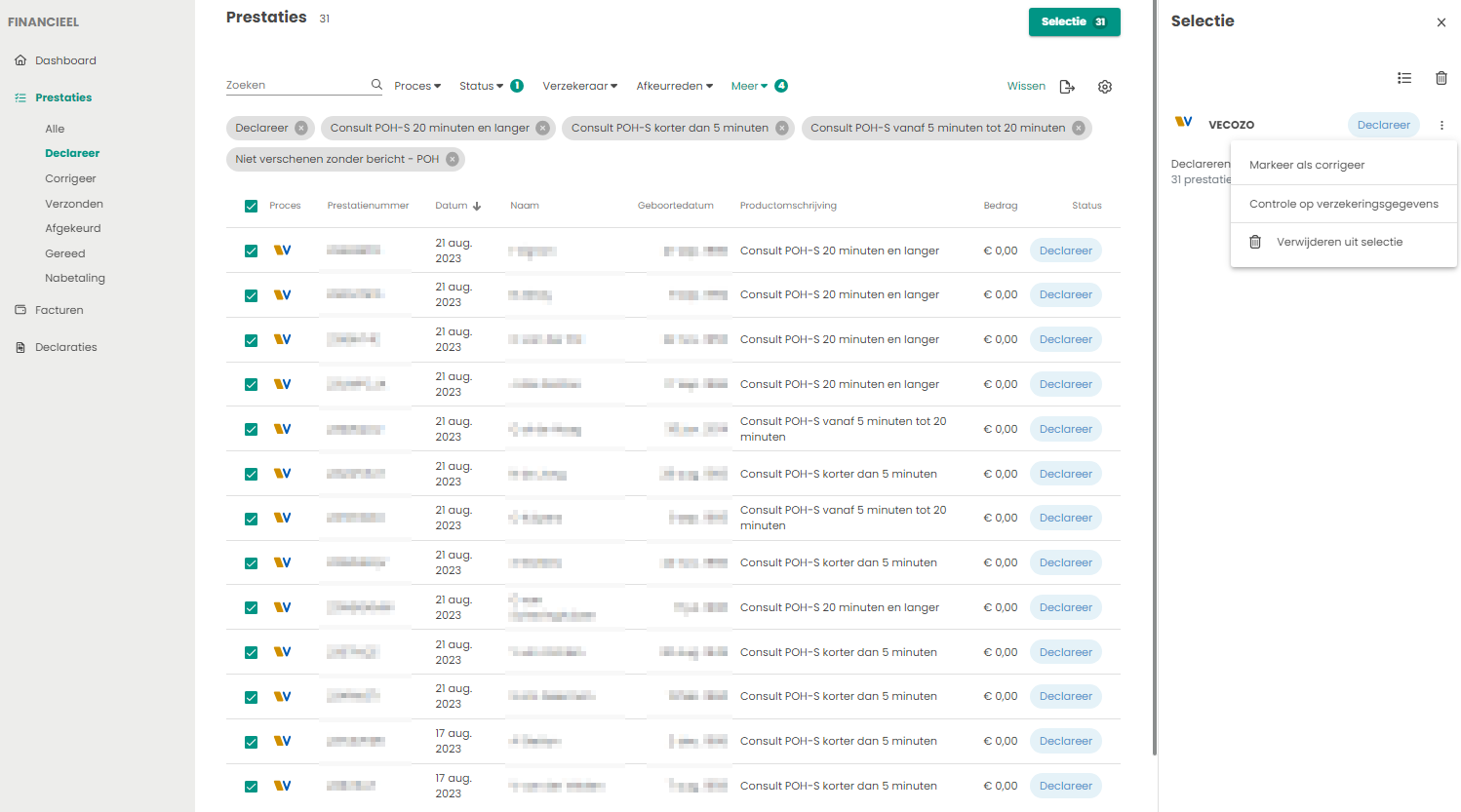The width and height of the screenshot is (1461, 812).
Task: Open the Verzekeraar filter dropdown
Action: pos(579,86)
